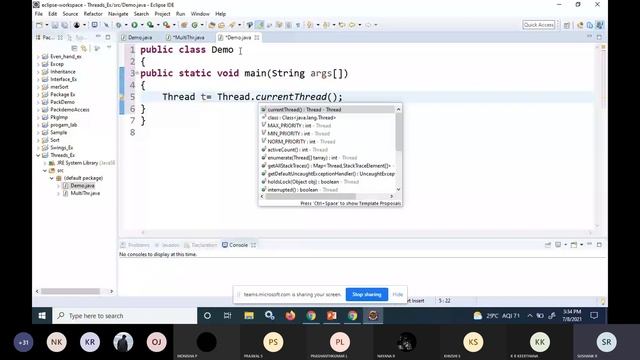The image size is (640, 360).
Task: Open File Explorer from taskbar
Action: tap(249, 316)
